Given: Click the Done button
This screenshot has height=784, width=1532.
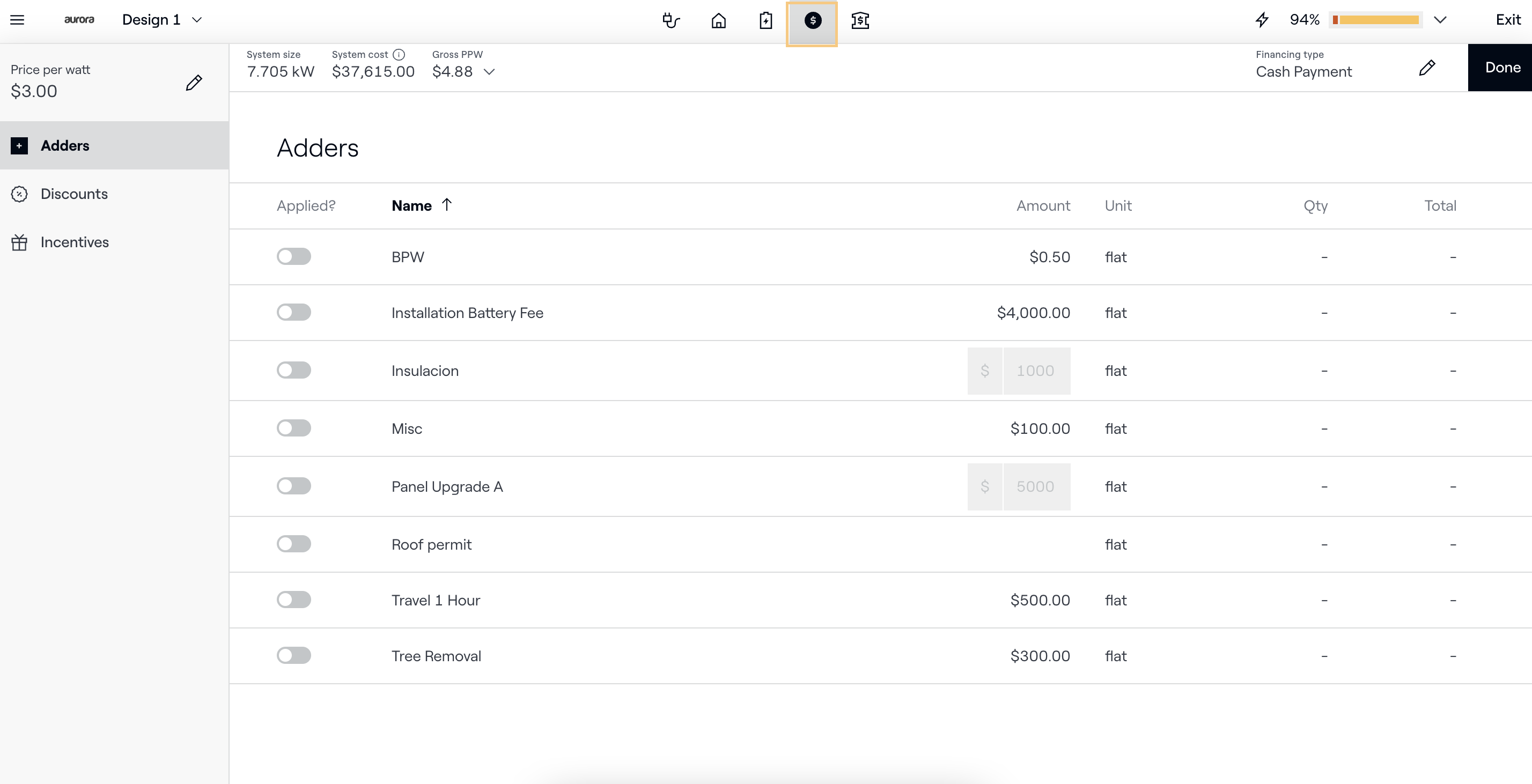Looking at the screenshot, I should 1502,68.
